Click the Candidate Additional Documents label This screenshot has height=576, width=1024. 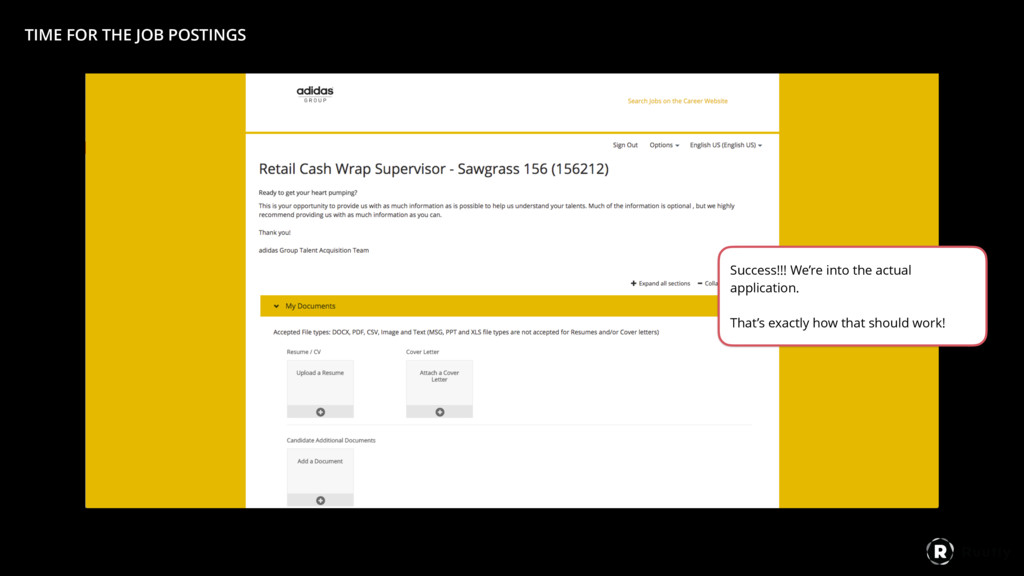(x=331, y=440)
